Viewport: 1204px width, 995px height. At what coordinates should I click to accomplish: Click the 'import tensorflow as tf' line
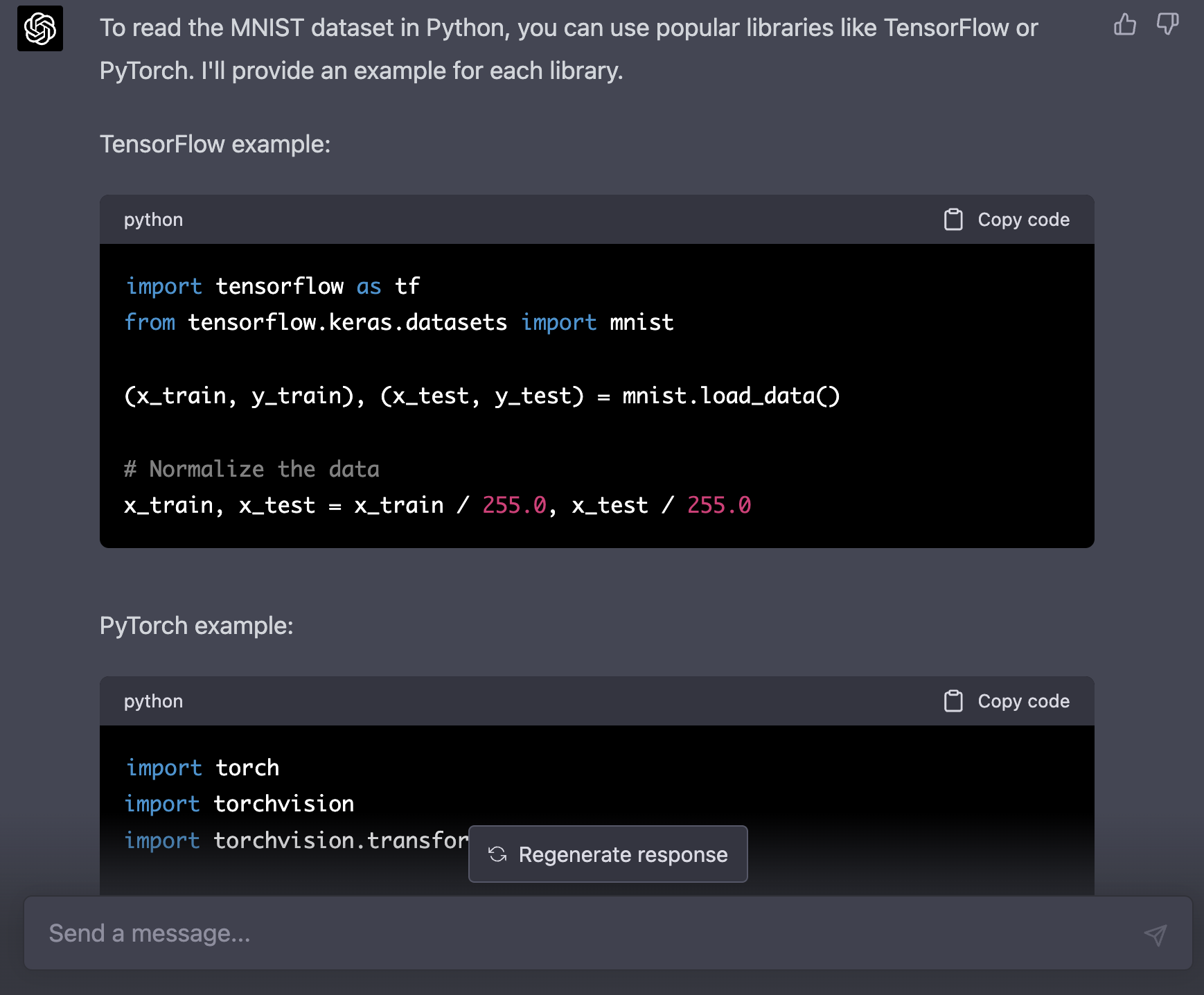(272, 286)
